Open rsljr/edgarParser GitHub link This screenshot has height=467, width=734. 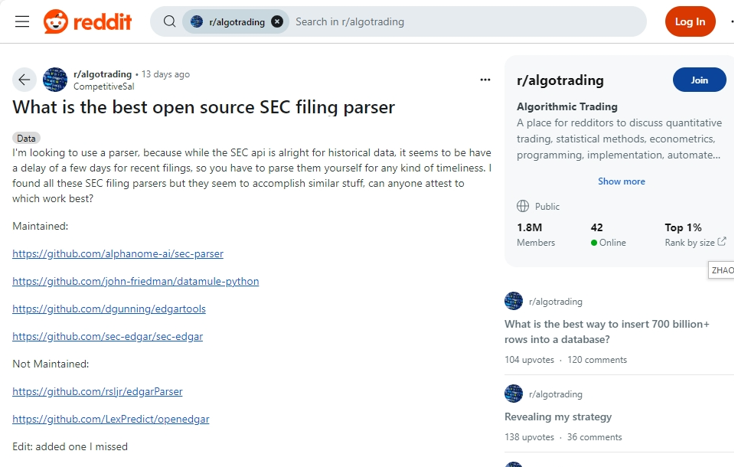coord(97,392)
